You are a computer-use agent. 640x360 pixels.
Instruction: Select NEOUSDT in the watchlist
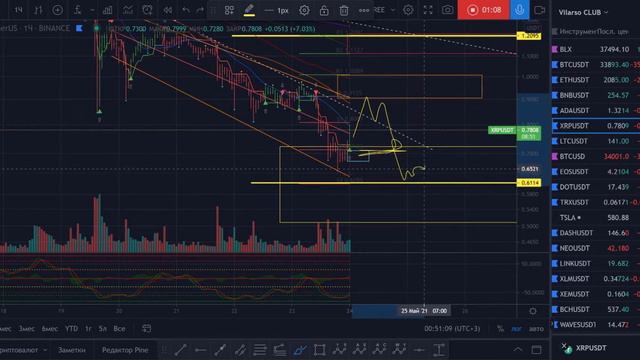click(x=596, y=248)
